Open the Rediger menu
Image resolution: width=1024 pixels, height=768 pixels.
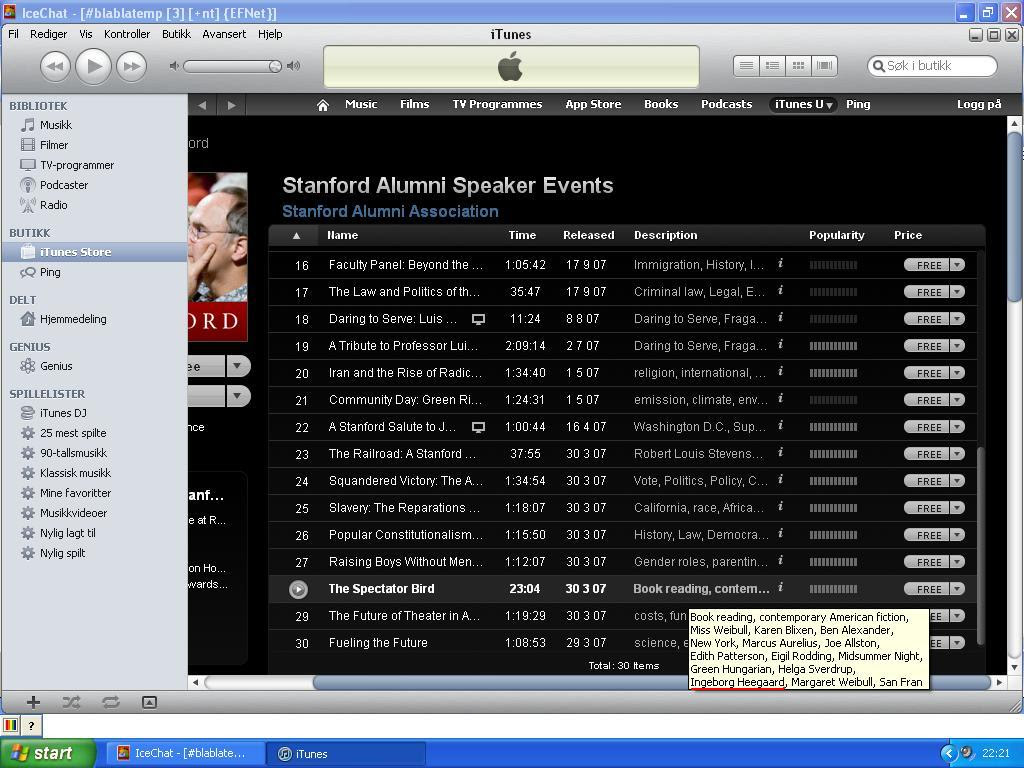[48, 34]
